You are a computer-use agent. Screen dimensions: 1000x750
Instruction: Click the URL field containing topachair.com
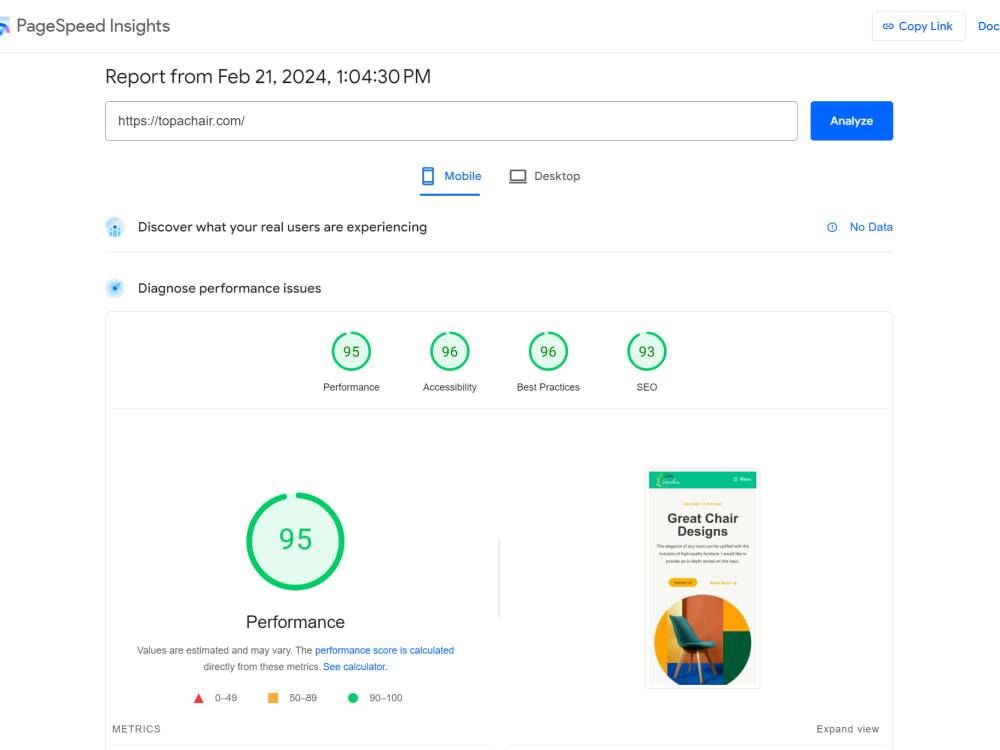pyautogui.click(x=451, y=121)
